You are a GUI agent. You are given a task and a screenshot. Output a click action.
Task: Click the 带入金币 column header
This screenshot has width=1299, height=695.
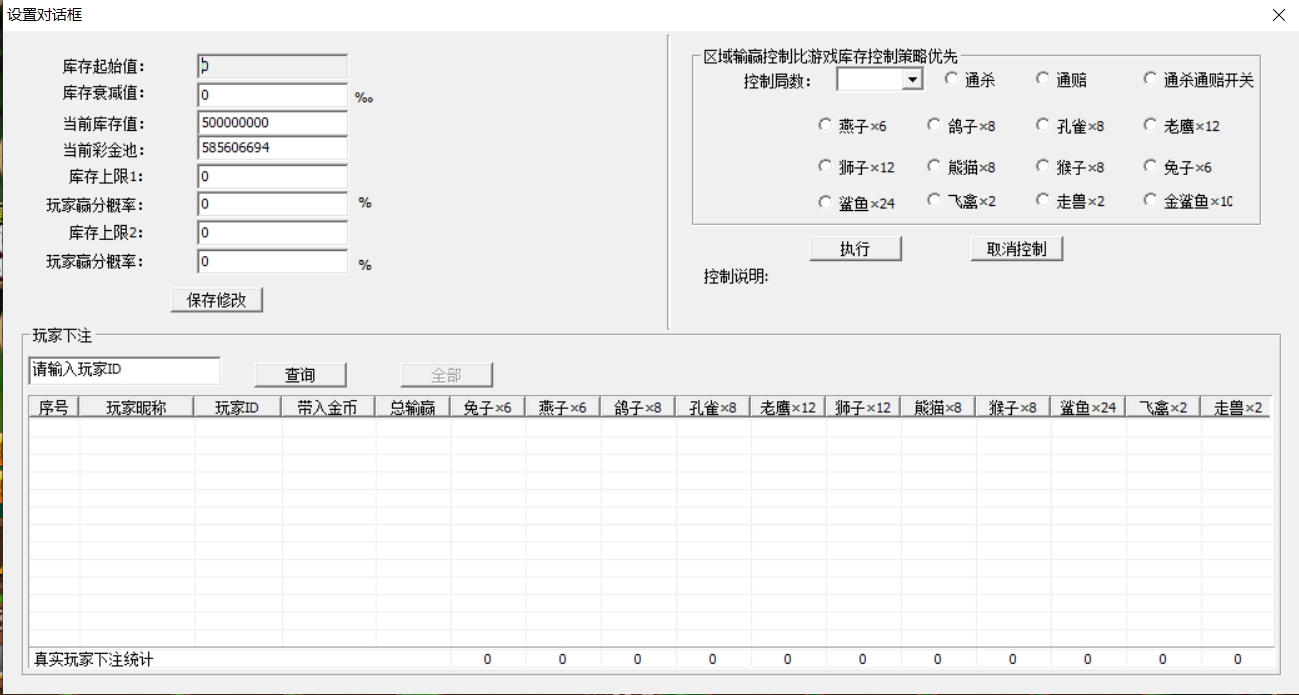(328, 408)
